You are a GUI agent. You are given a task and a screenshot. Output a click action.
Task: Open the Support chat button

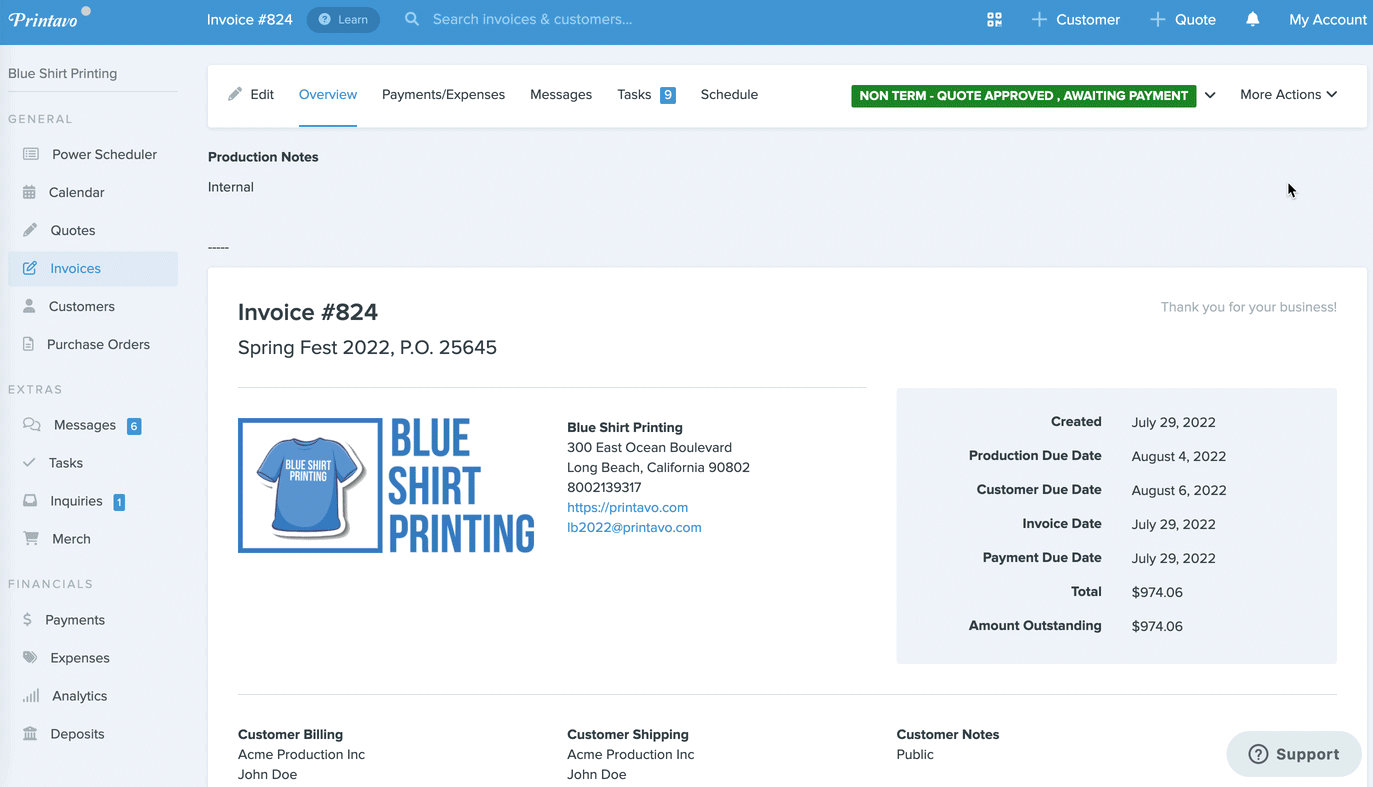click(1294, 754)
